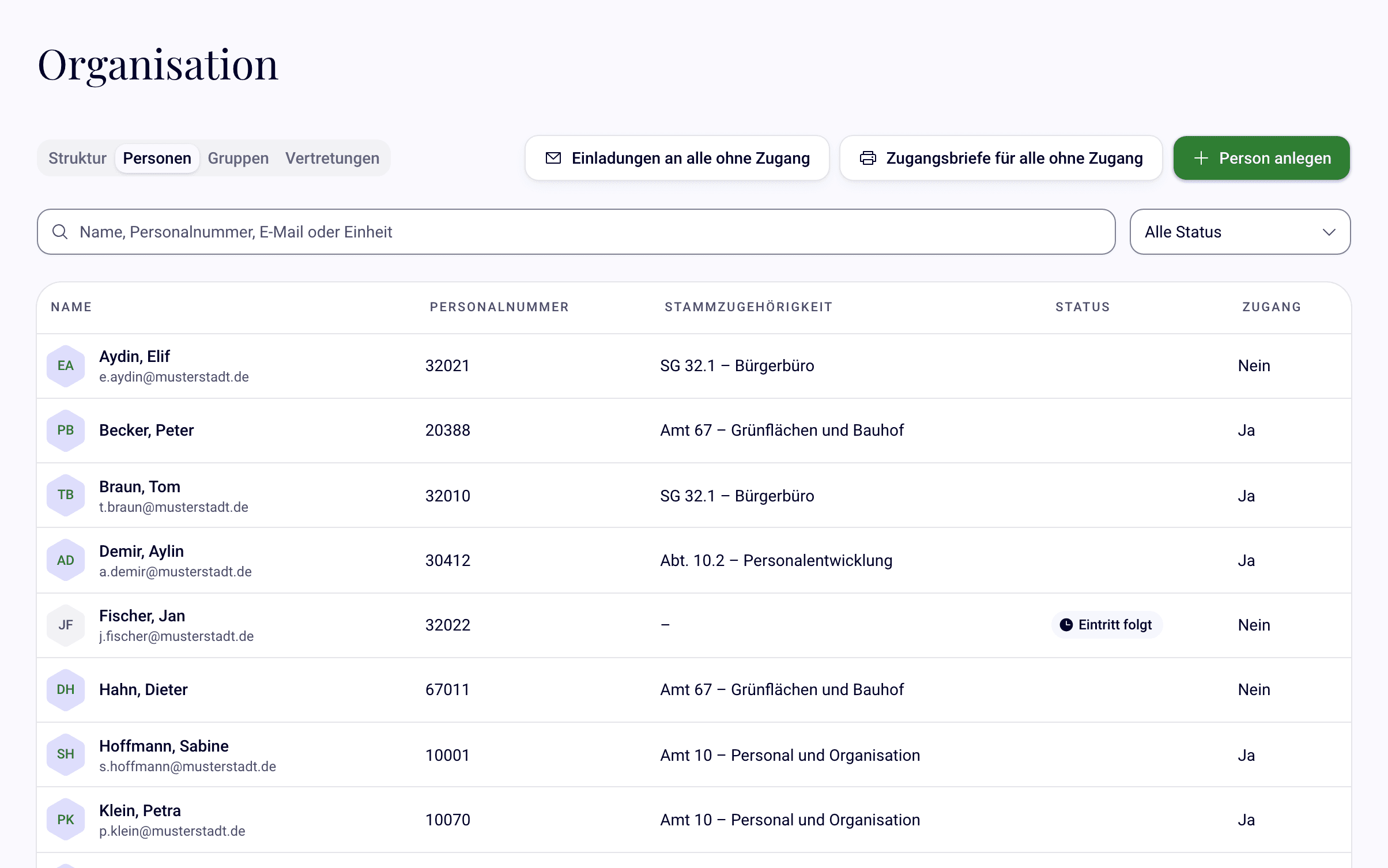This screenshot has width=1388, height=868.
Task: Focus the name and Personalnummer search field
Action: point(576,232)
